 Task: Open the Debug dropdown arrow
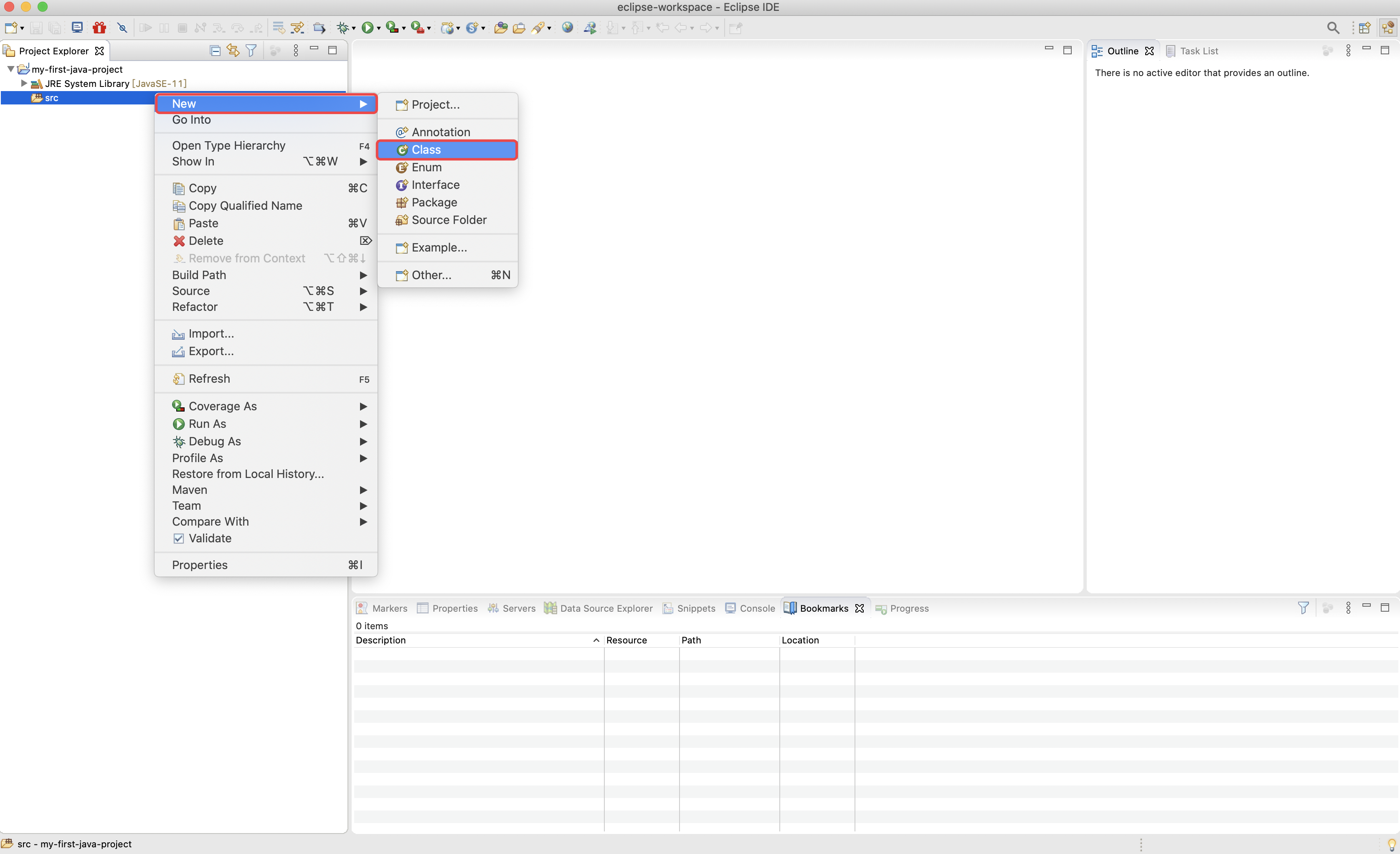click(x=353, y=28)
